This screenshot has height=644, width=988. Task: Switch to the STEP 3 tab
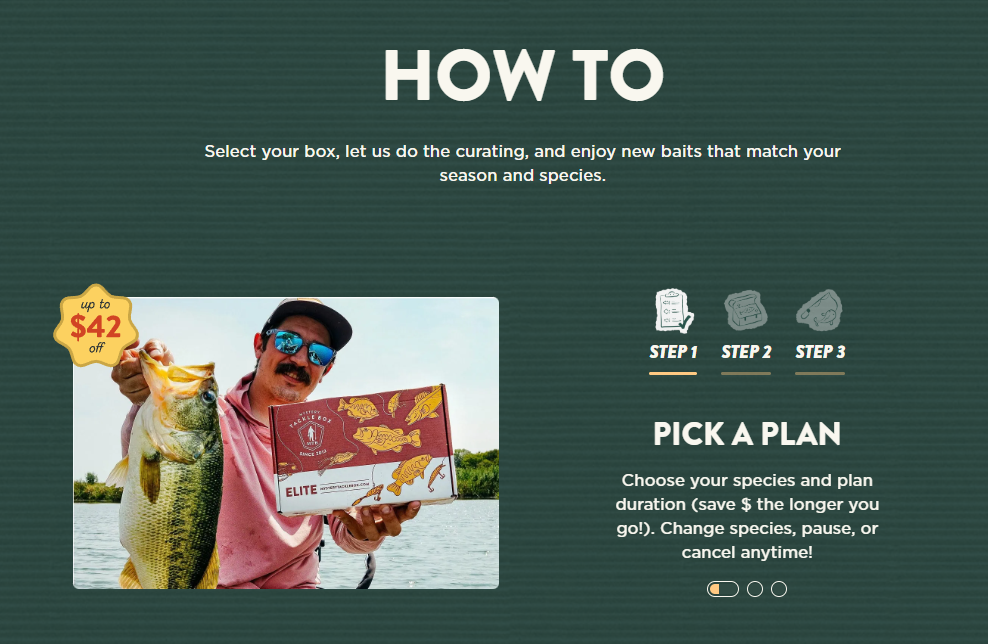coord(820,352)
